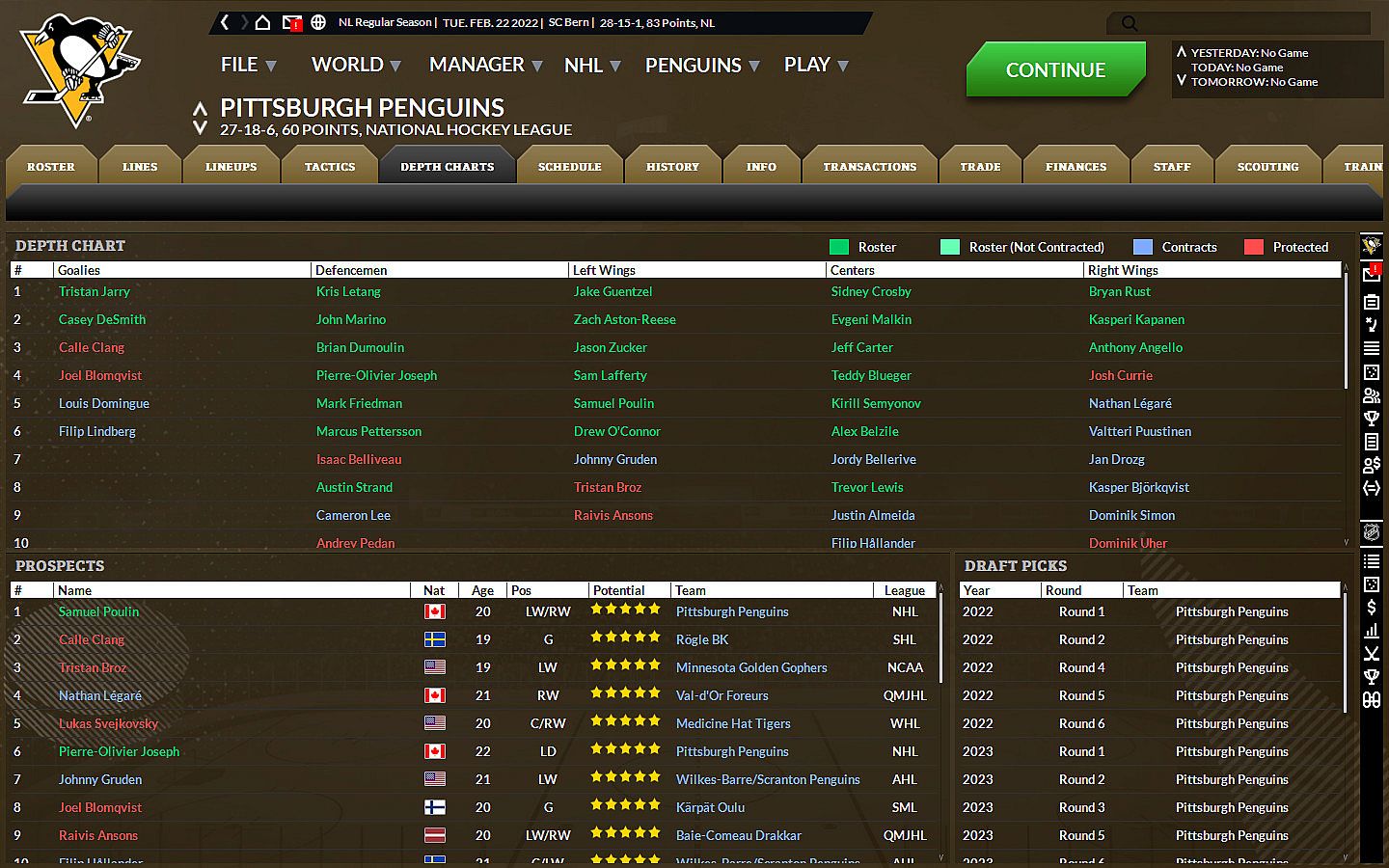
Task: Open the Lines tab
Action: [x=140, y=166]
